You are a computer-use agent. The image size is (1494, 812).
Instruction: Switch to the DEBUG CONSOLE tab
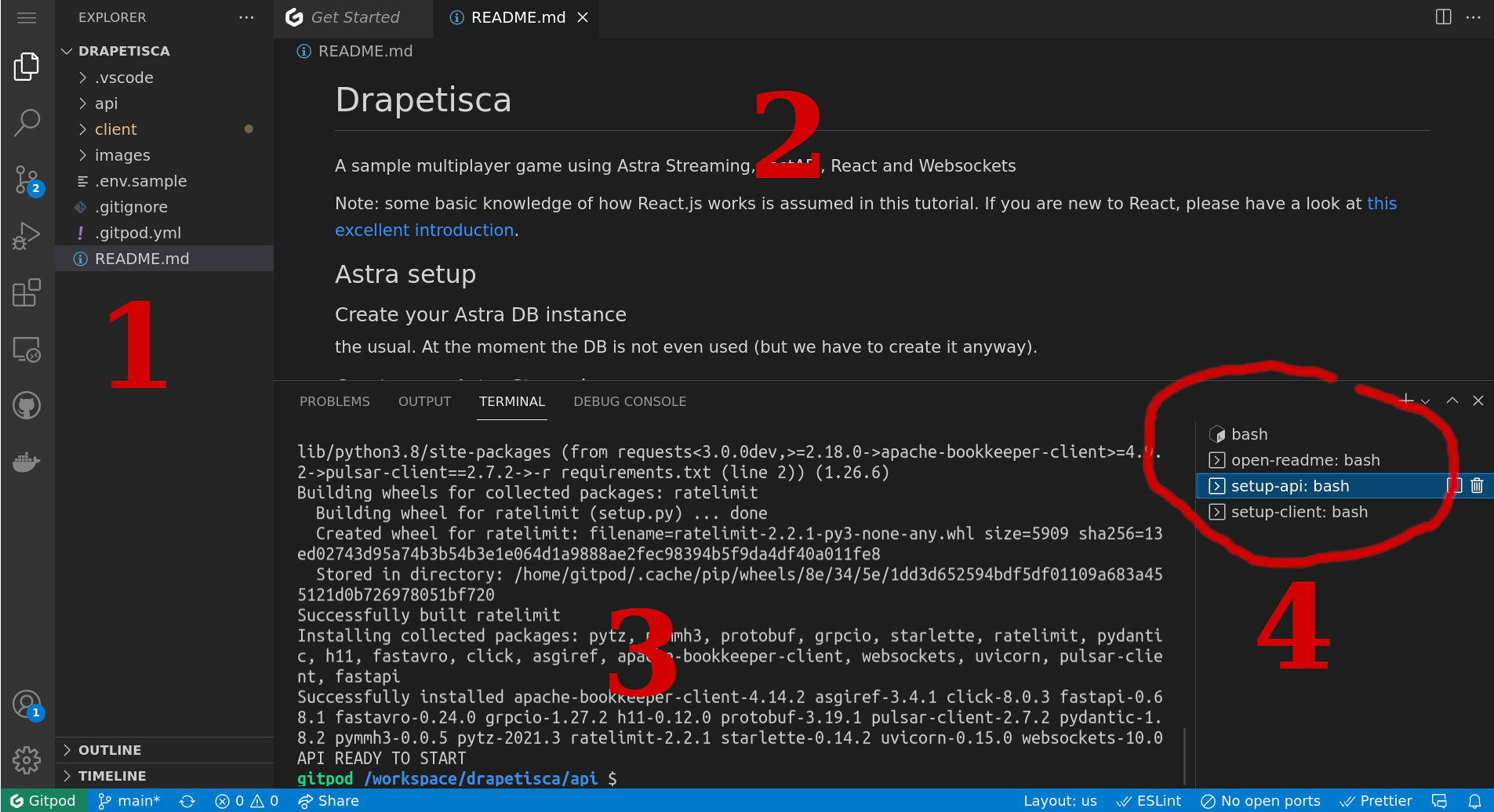coord(630,401)
